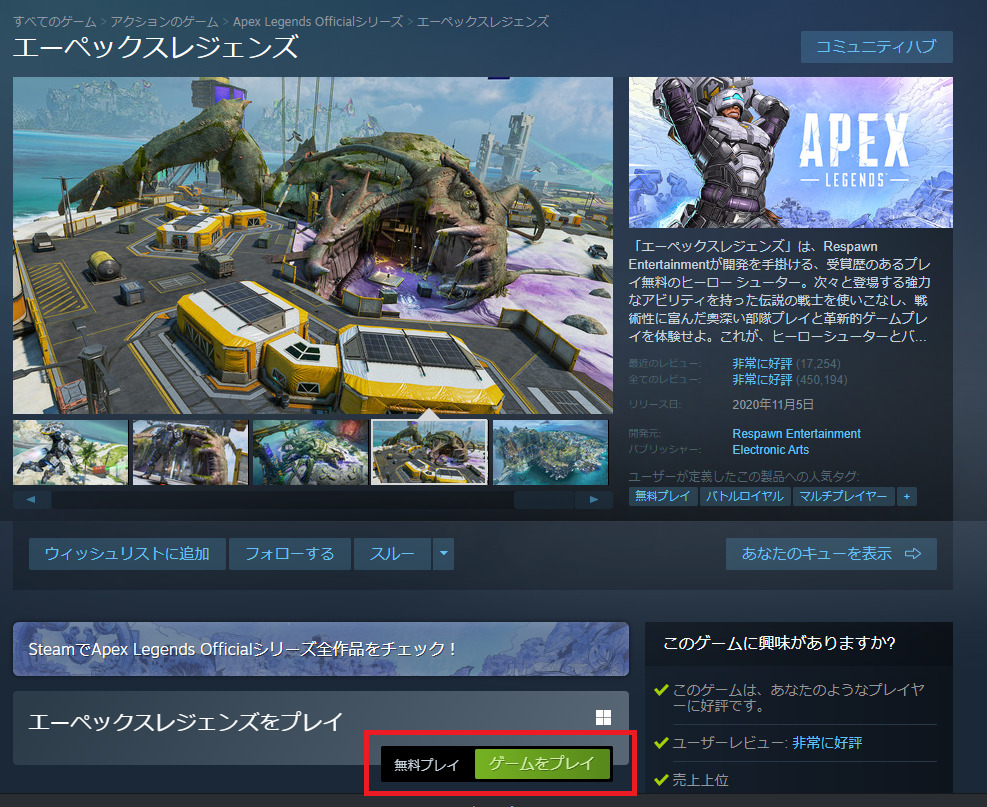Click the right arrow of thumbnail strip

594,500
